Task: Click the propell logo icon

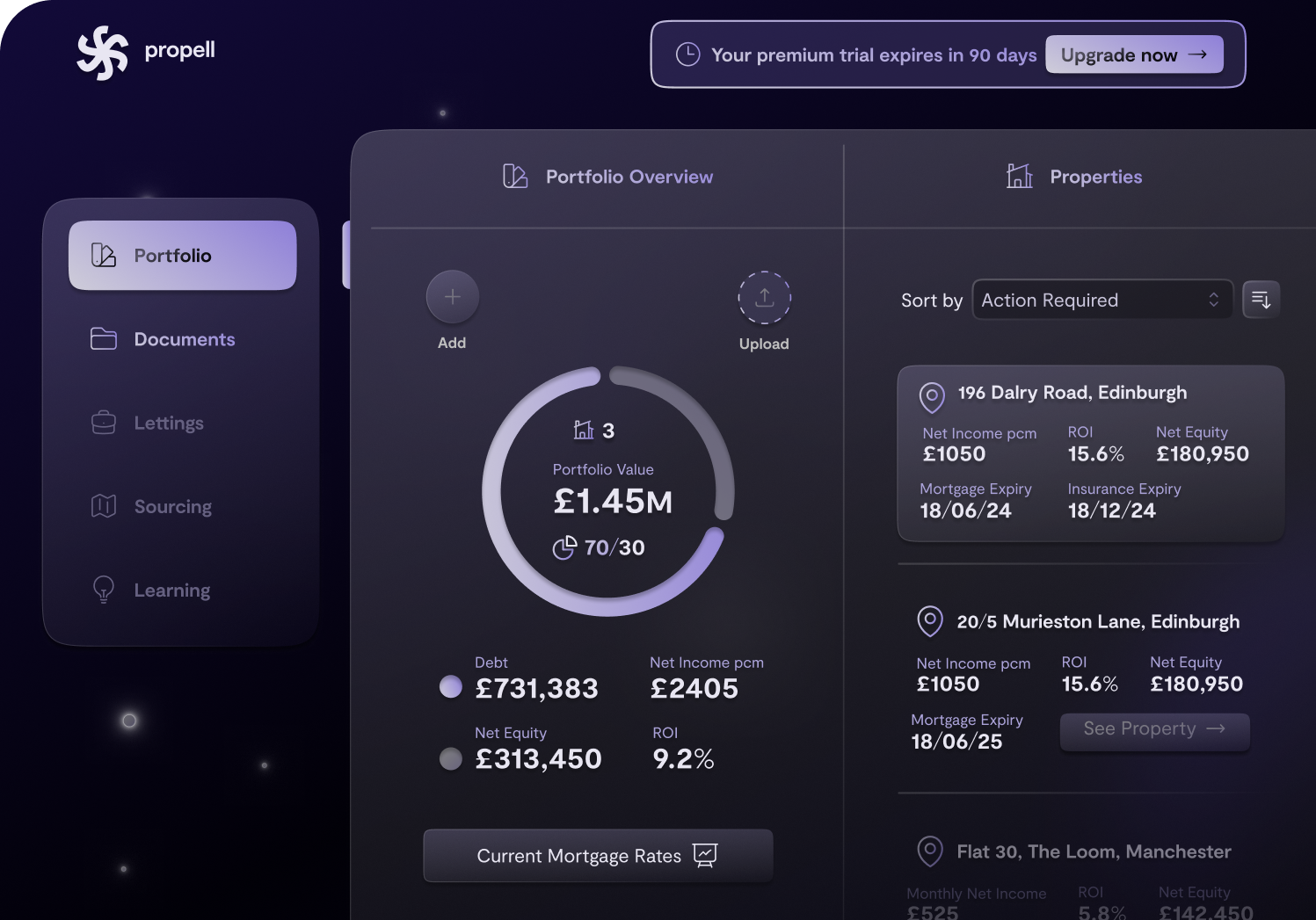Action: point(105,50)
